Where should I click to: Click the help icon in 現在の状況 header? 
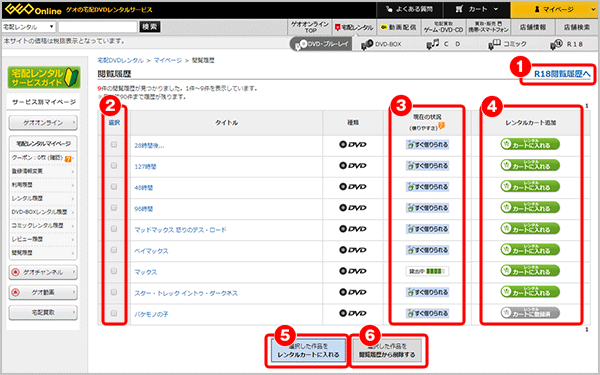coord(441,126)
